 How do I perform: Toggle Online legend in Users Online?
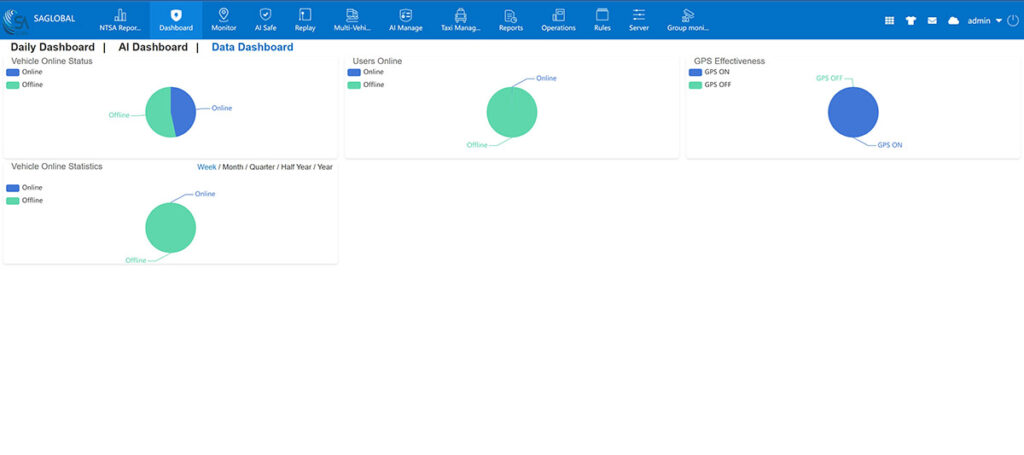[x=366, y=72]
